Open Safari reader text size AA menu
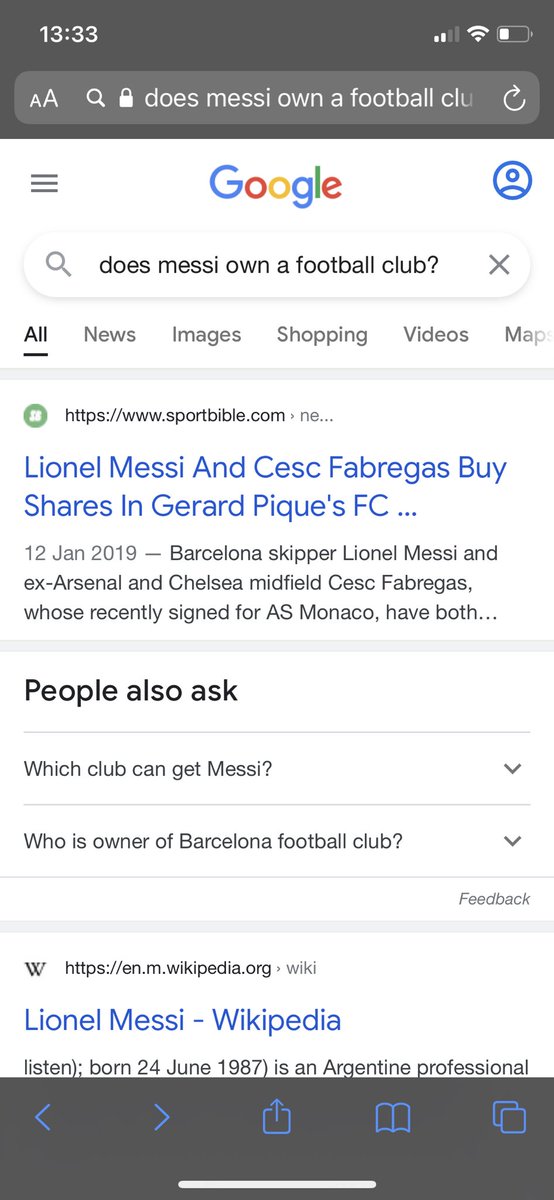Viewport: 554px width, 1200px height. coord(44,98)
